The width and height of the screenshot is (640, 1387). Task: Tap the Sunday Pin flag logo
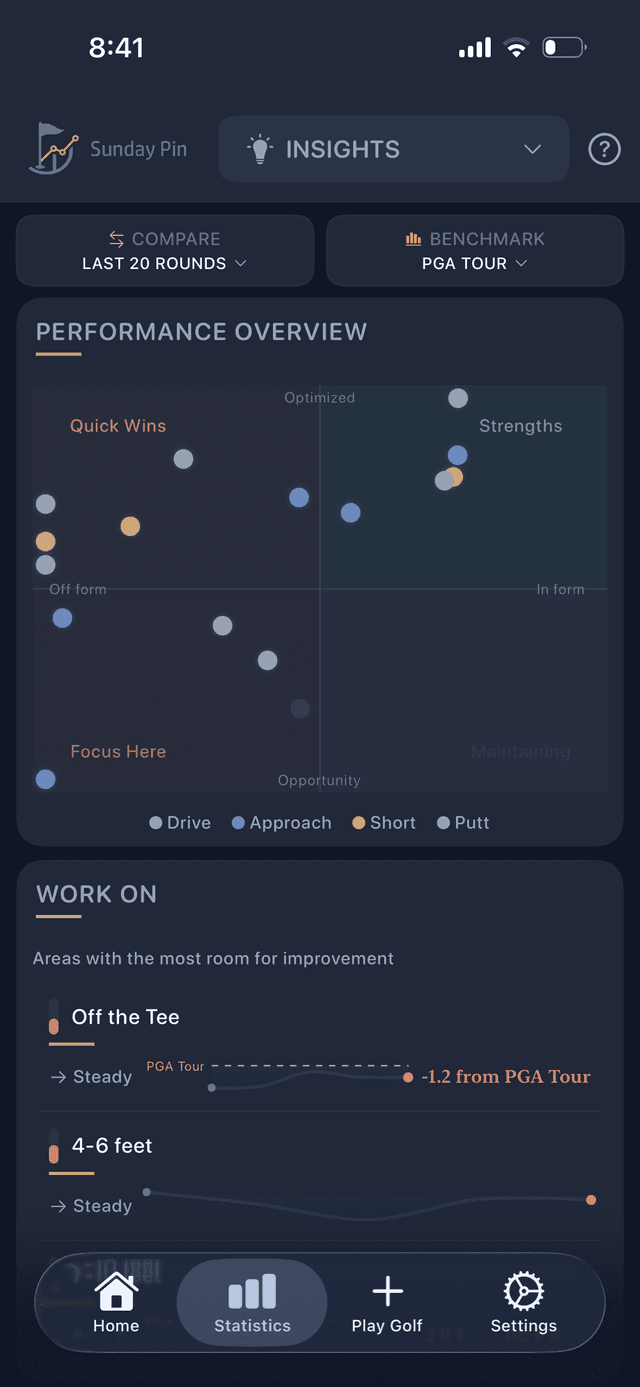point(54,149)
